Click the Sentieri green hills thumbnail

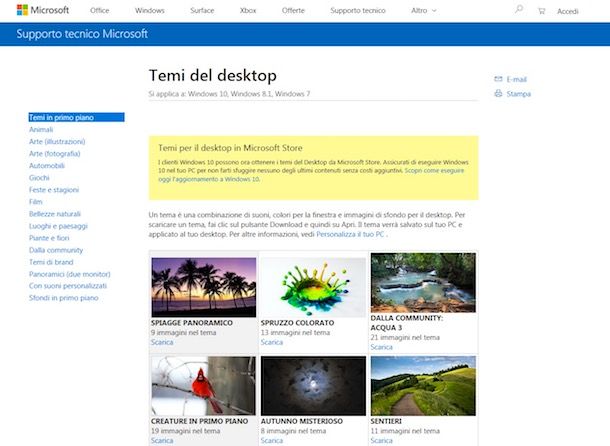[423, 386]
